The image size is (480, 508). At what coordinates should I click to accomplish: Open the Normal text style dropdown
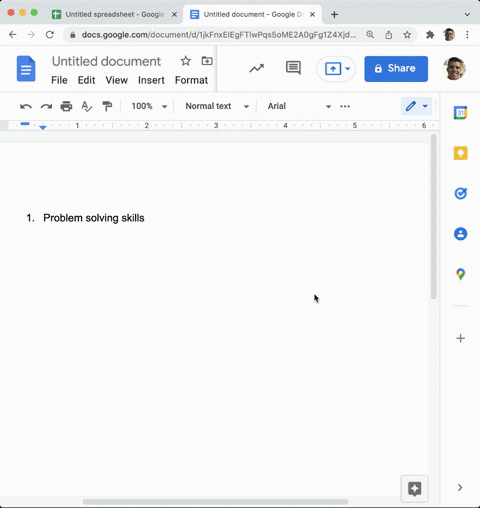(217, 106)
